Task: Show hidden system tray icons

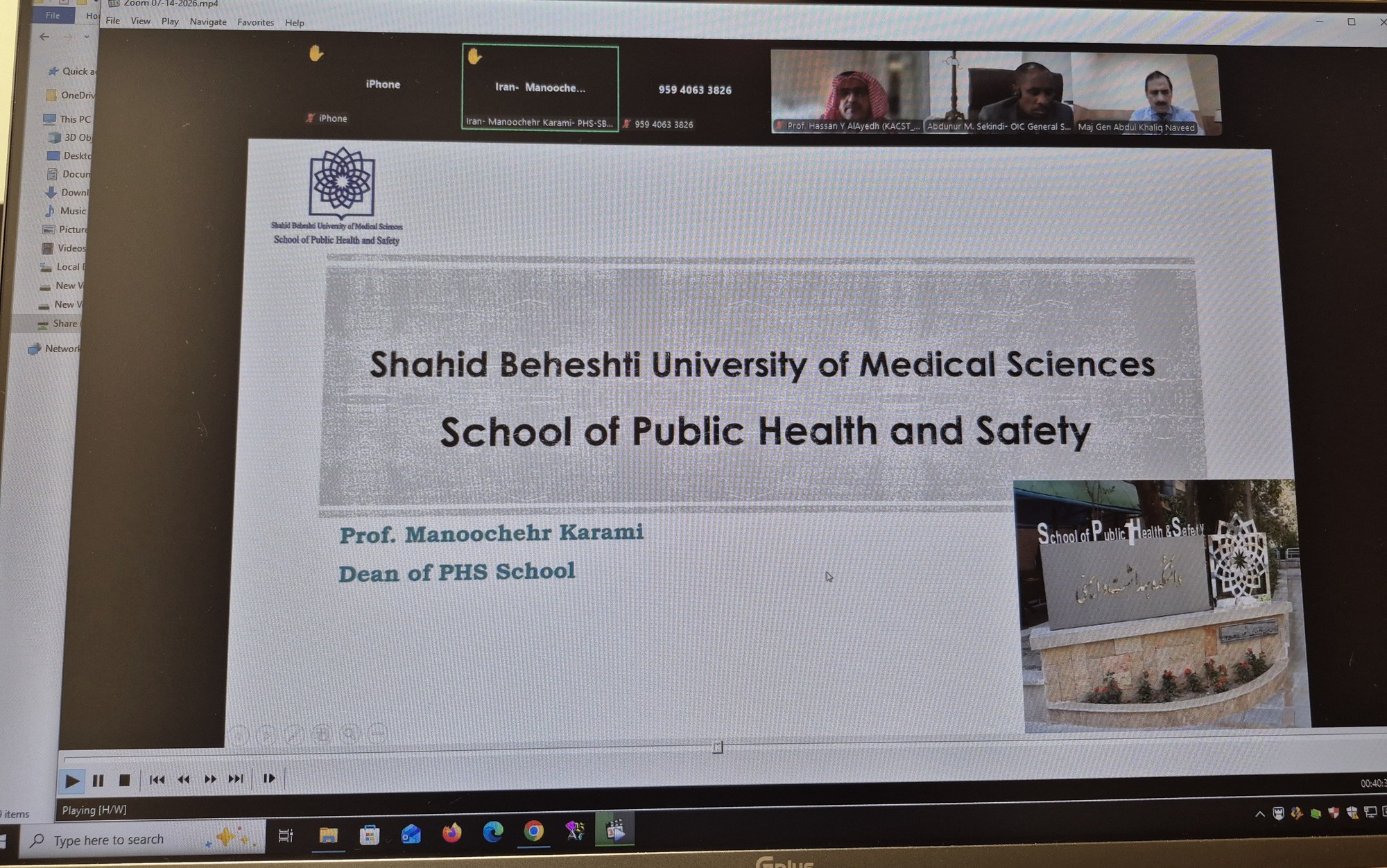Action: (1259, 814)
